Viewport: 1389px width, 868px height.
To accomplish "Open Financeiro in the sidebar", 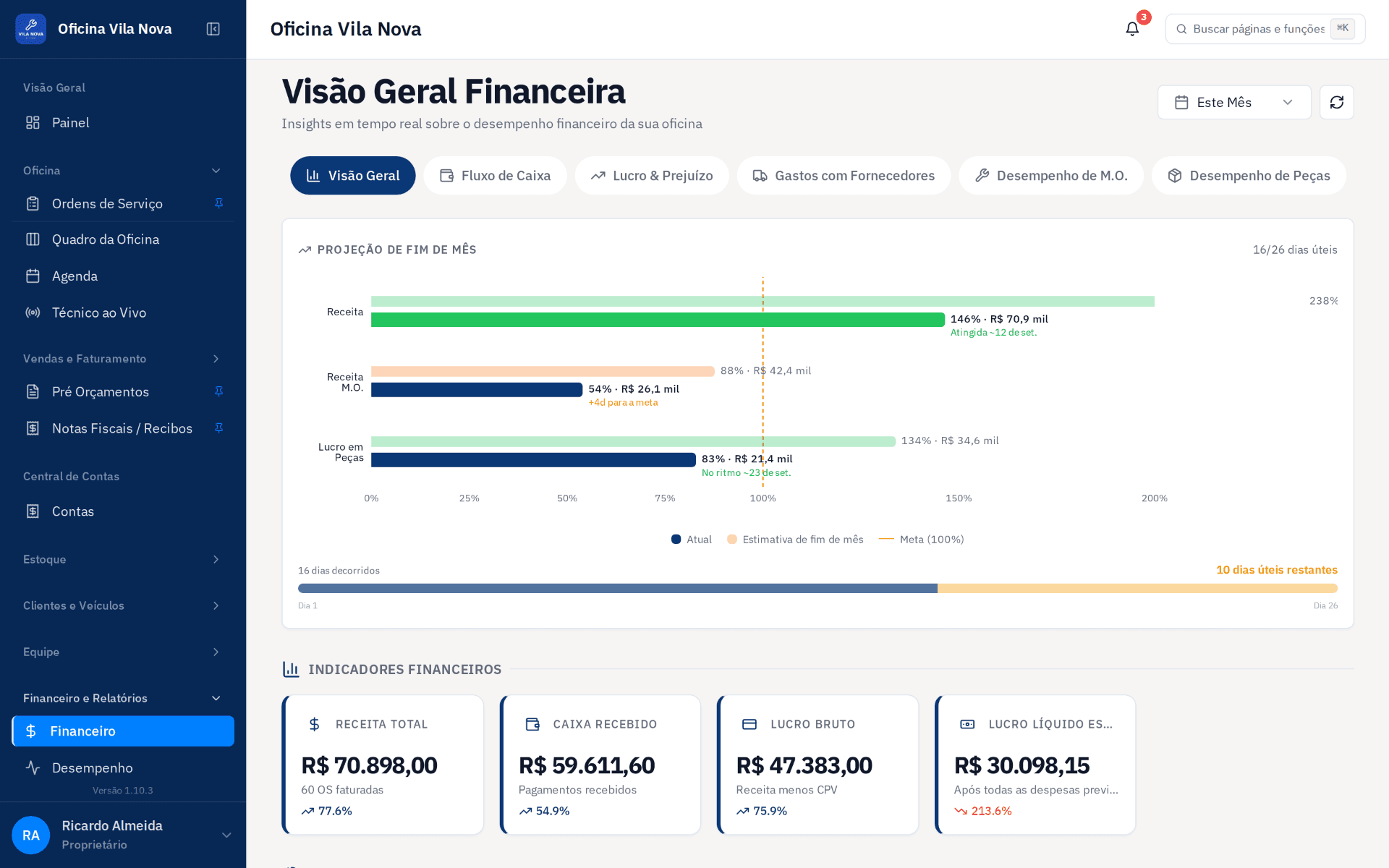I will pyautogui.click(x=123, y=731).
